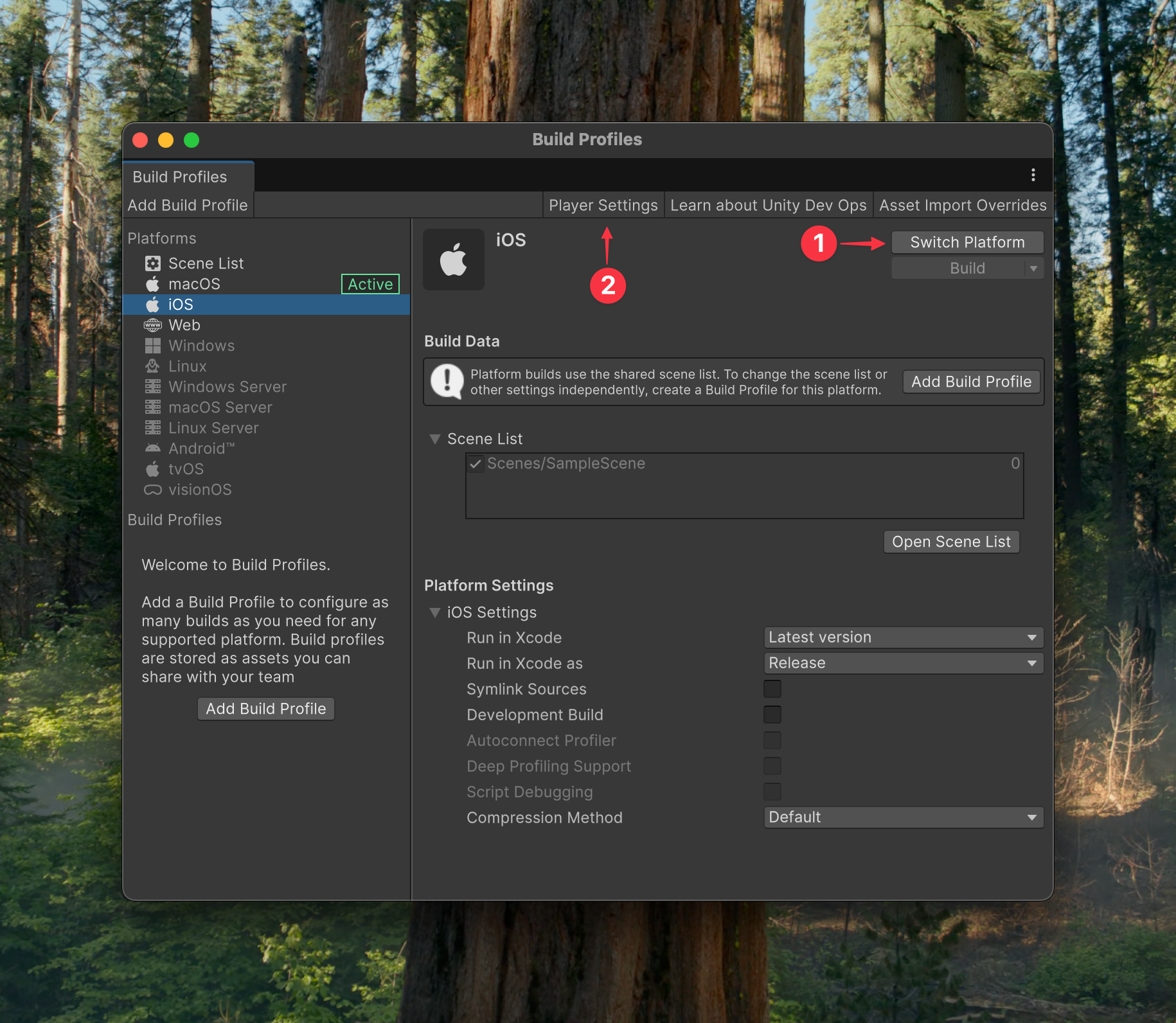Image resolution: width=1176 pixels, height=1023 pixels.
Task: Click the Build Profiles sidebar section header
Action: pyautogui.click(x=175, y=520)
